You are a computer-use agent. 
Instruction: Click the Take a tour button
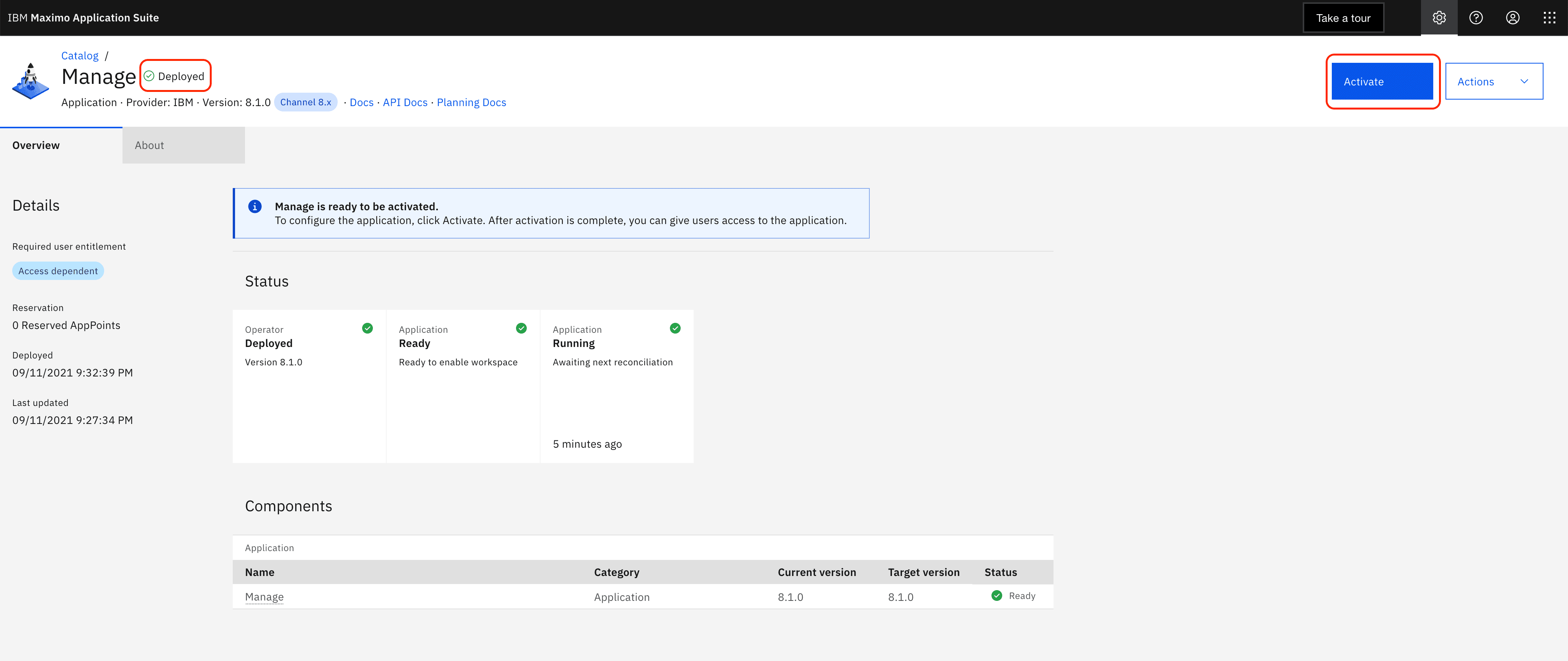(x=1343, y=18)
